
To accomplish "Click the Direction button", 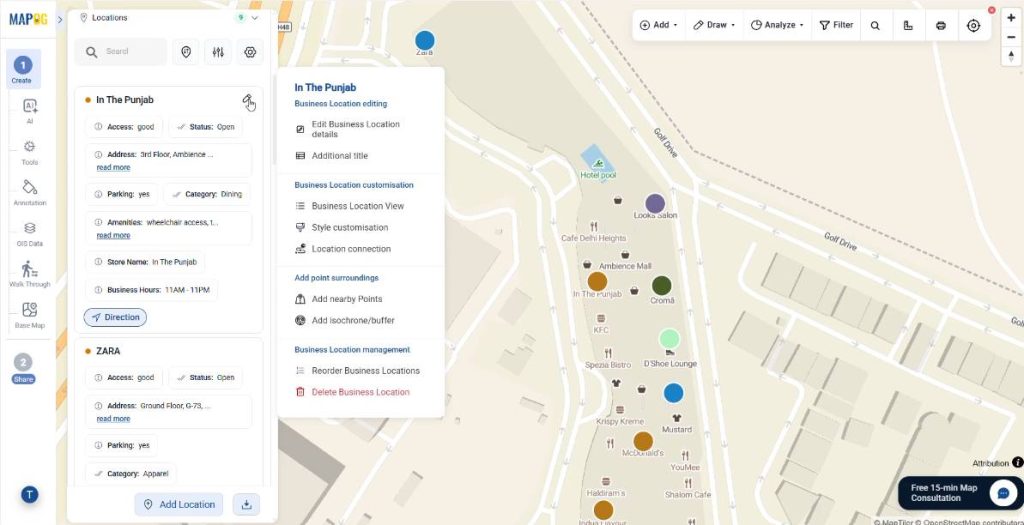I will point(115,317).
